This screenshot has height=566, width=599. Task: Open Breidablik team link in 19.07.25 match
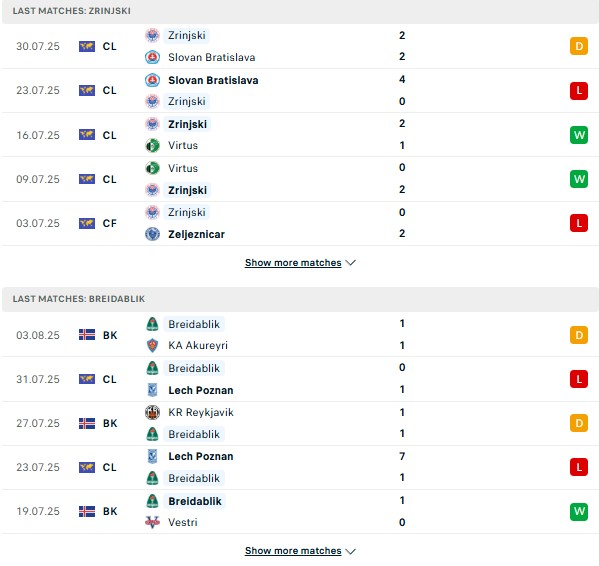coord(195,501)
